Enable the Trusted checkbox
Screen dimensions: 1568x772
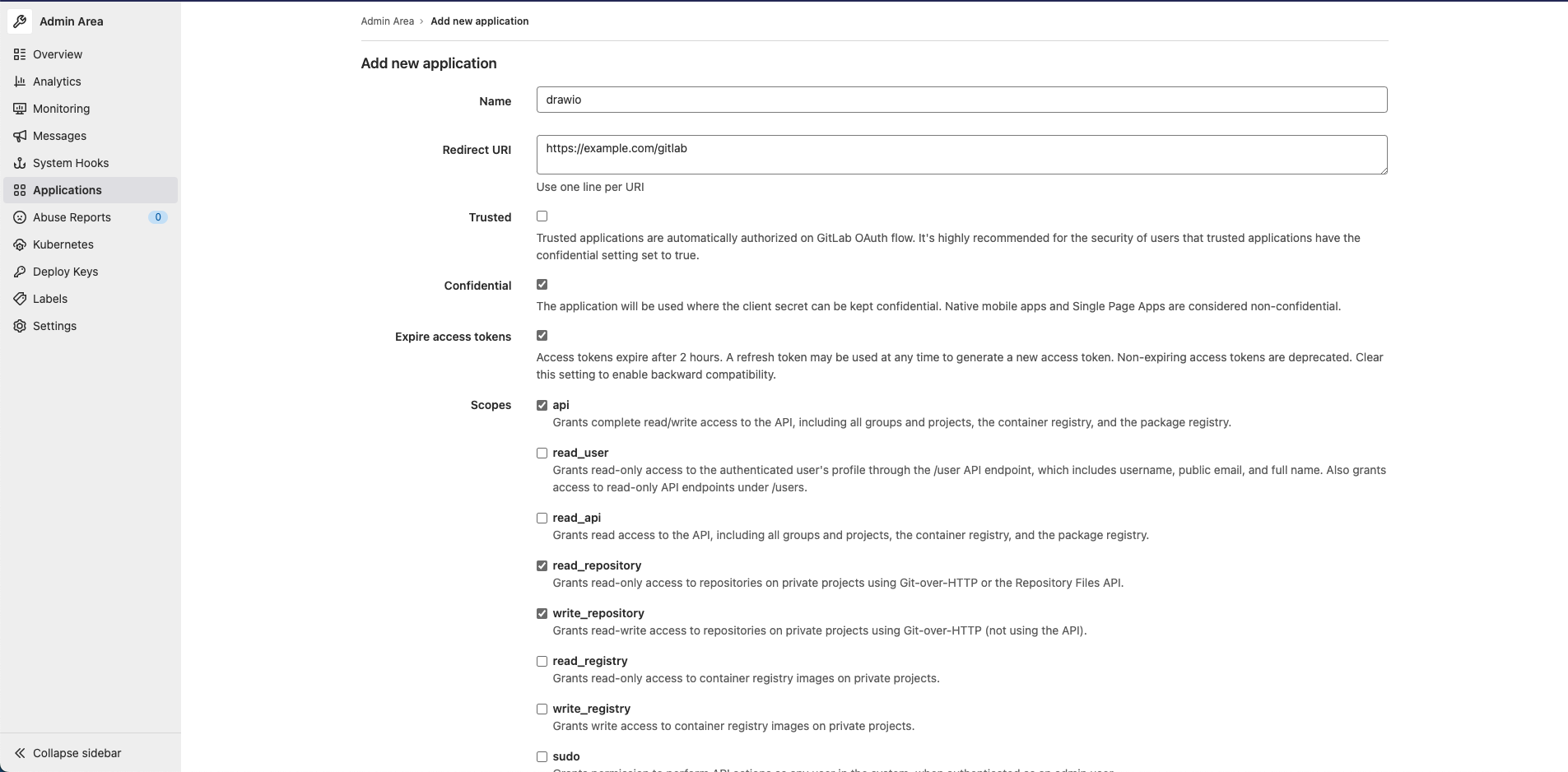pyautogui.click(x=542, y=216)
